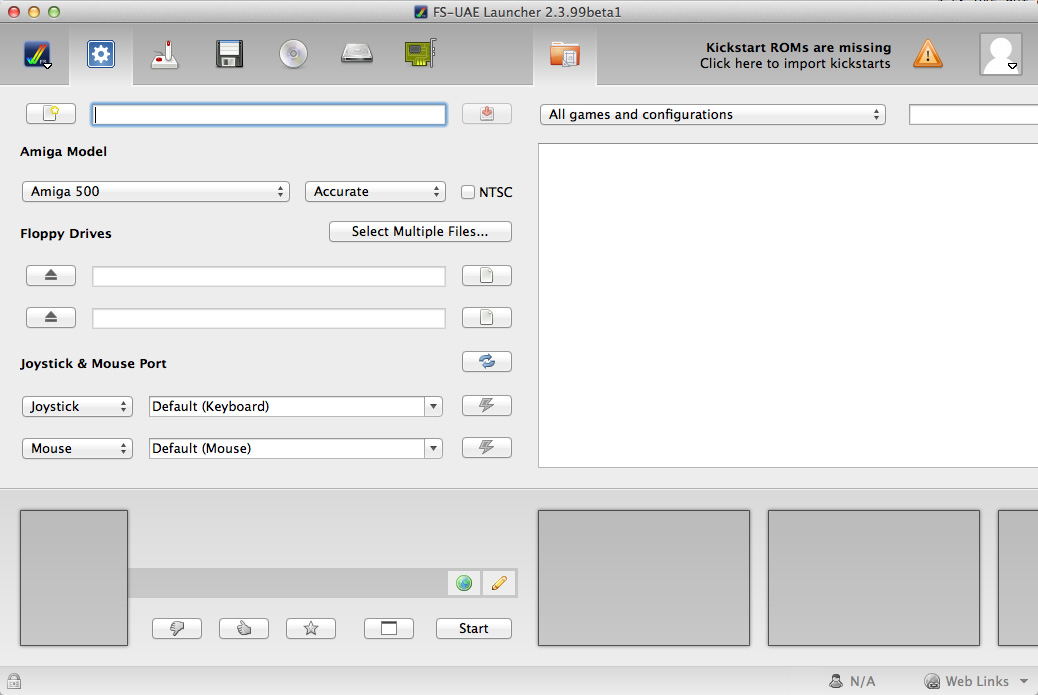Viewport: 1038px width, 695px height.
Task: Click the Kickstart ROMs warning icon
Action: coord(928,54)
